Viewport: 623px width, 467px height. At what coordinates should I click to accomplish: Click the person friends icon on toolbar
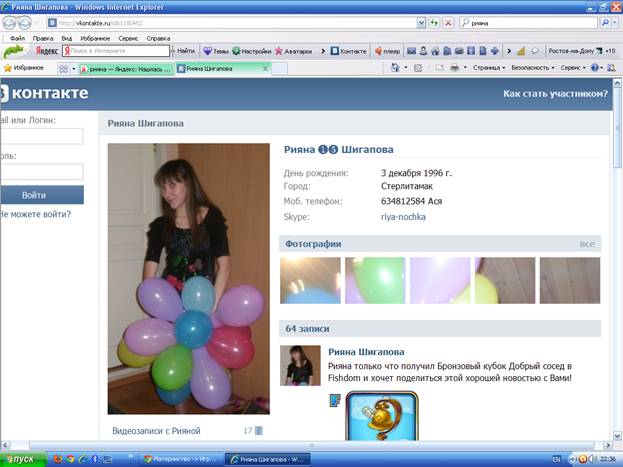(x=423, y=51)
